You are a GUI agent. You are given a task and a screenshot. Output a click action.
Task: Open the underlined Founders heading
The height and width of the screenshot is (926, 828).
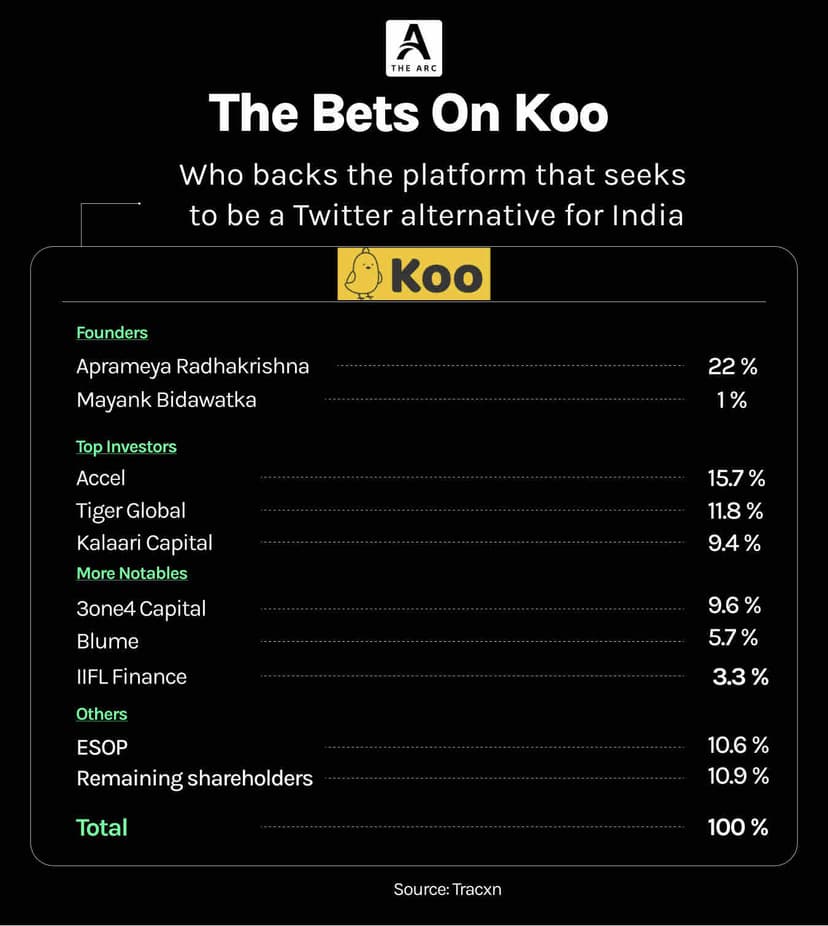click(112, 333)
